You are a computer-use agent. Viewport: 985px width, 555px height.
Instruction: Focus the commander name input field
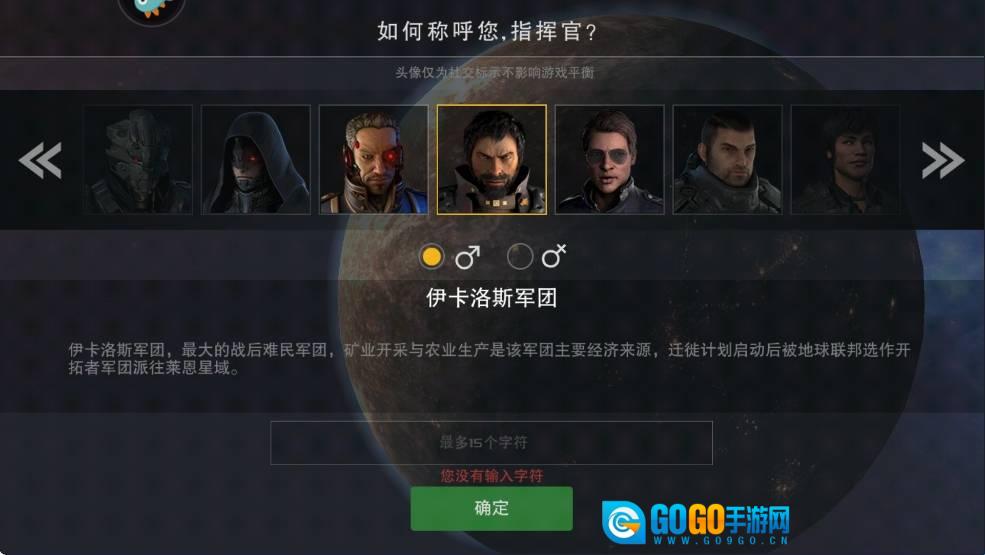pos(491,442)
